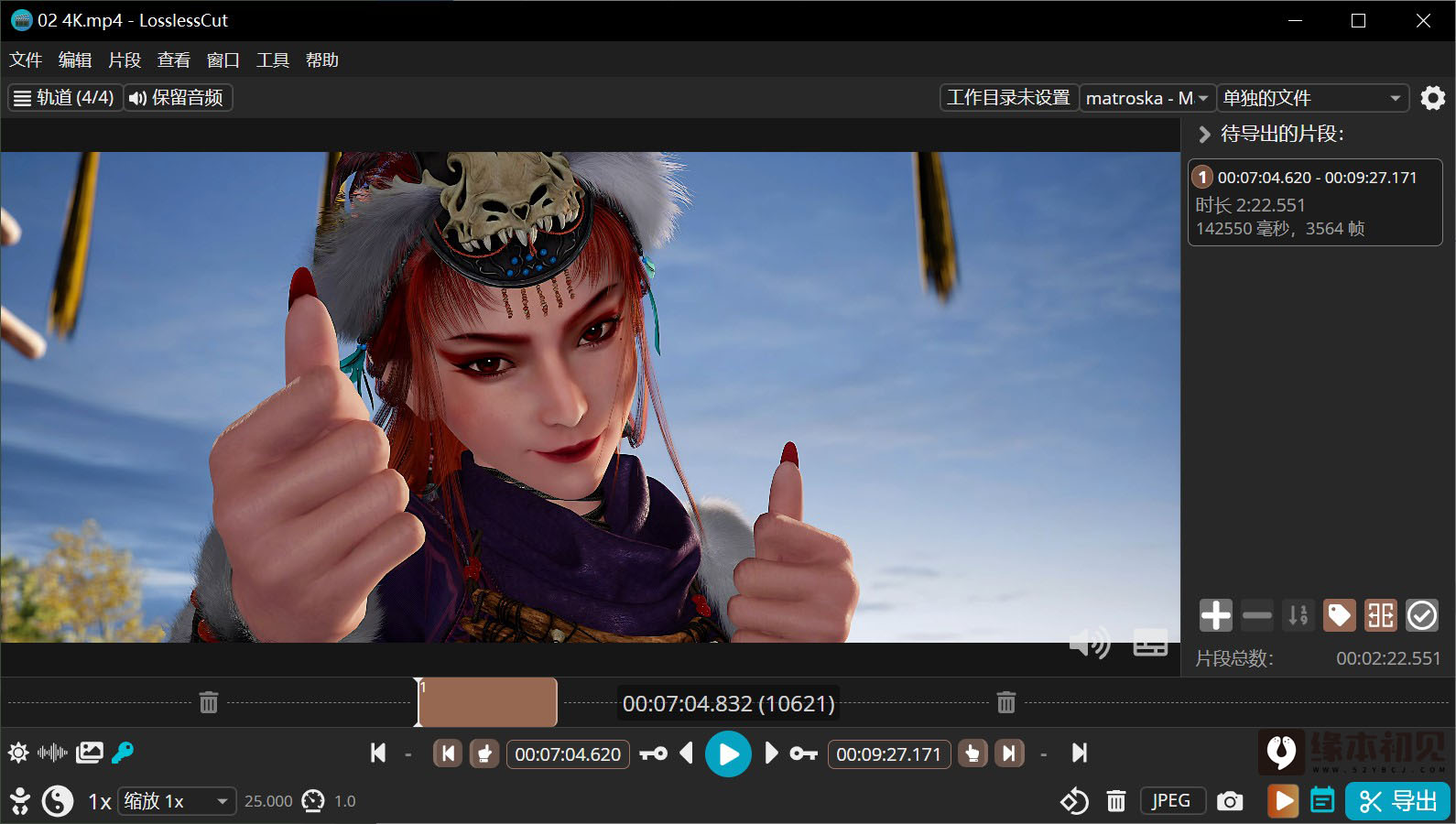This screenshot has width=1456, height=824.
Task: Click the right trash icon on the timeline
Action: [1006, 702]
